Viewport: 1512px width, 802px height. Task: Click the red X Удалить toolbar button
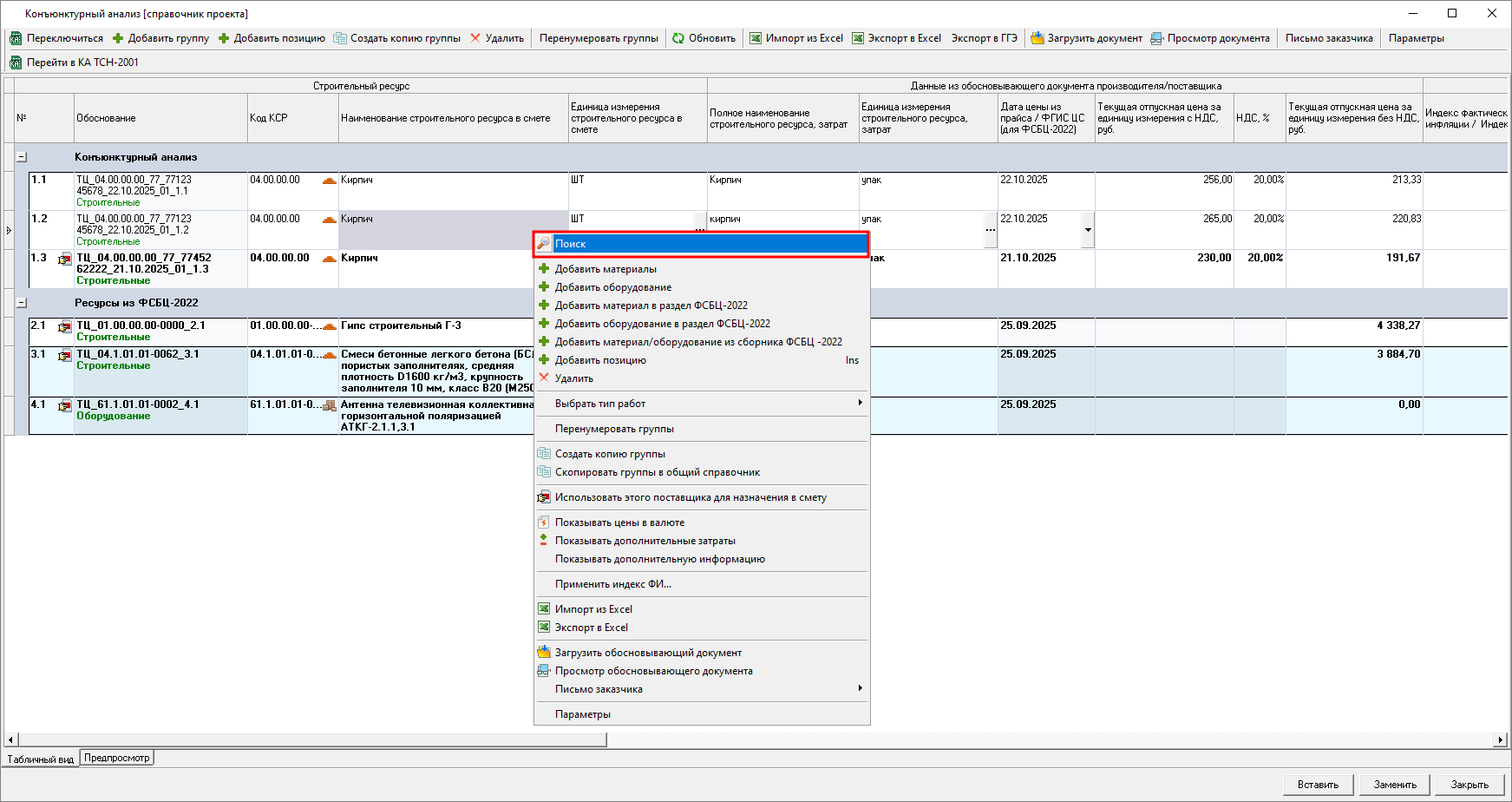497,38
